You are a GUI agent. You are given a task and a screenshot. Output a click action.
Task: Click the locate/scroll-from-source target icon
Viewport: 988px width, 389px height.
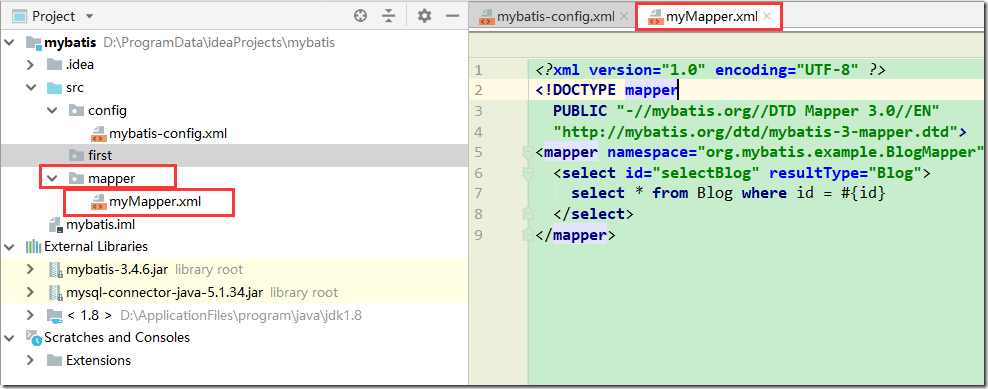[x=360, y=16]
